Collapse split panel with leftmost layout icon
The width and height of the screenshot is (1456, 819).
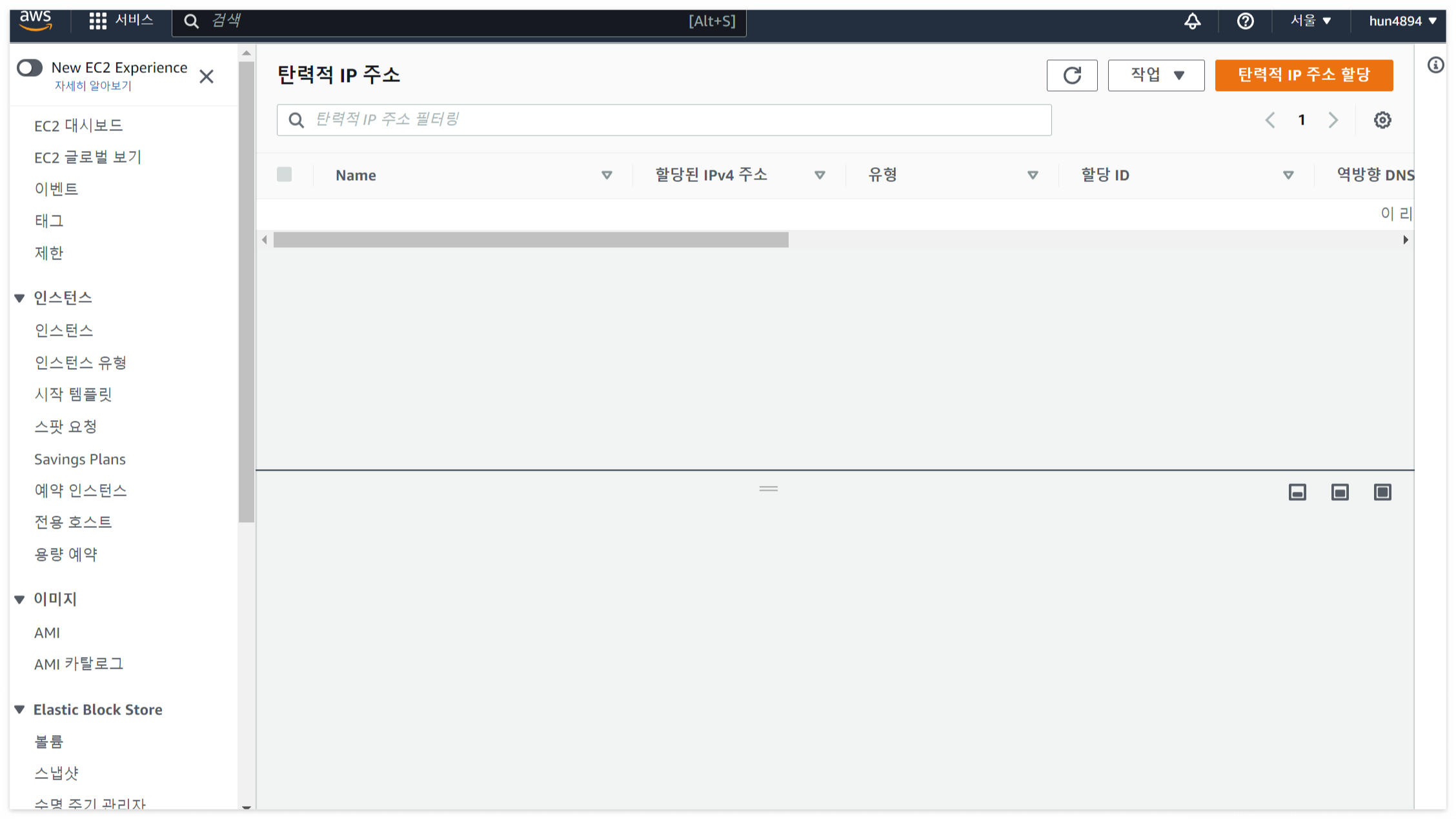[x=1297, y=492]
